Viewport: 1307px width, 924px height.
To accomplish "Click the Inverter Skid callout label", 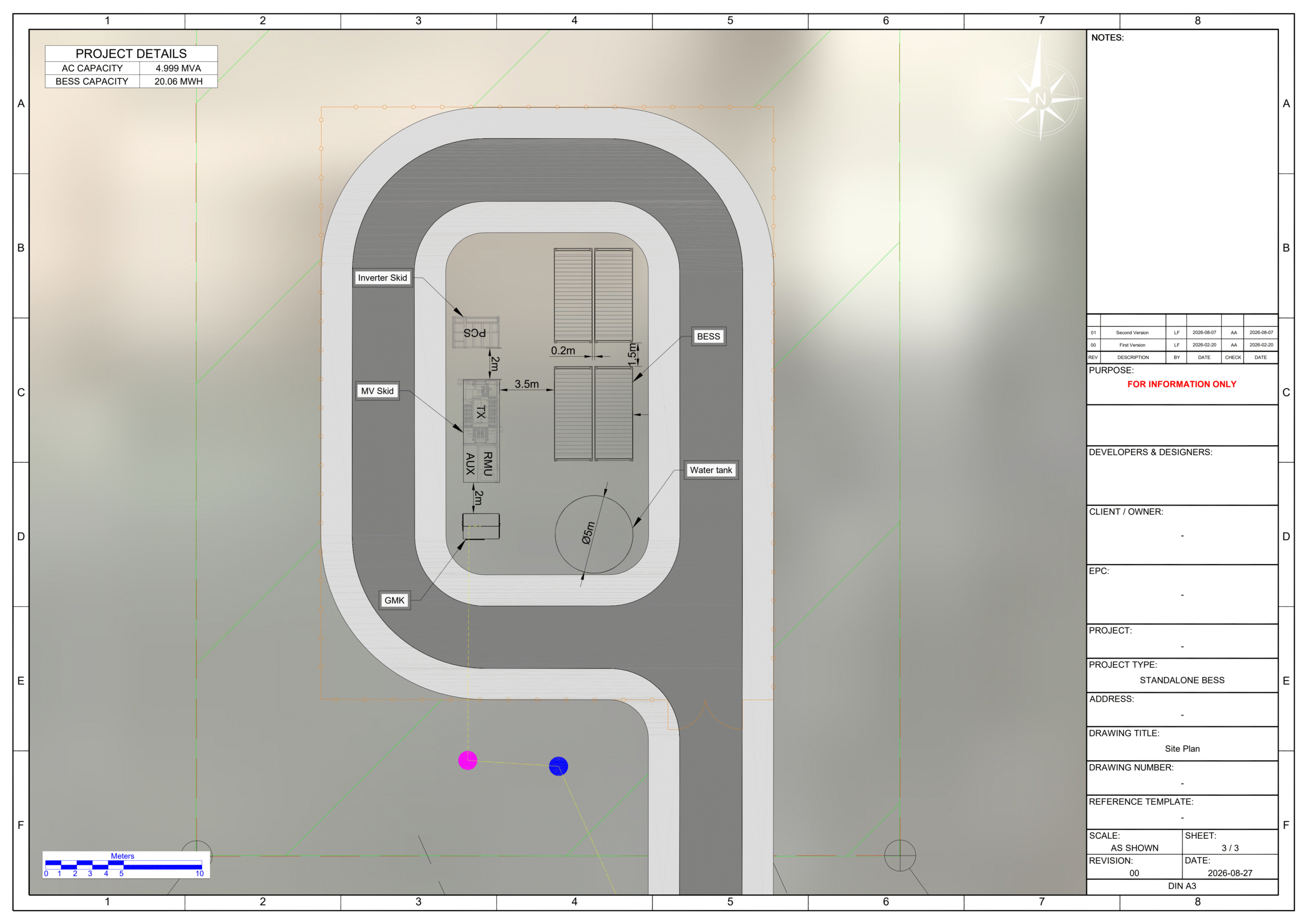I will pos(382,278).
